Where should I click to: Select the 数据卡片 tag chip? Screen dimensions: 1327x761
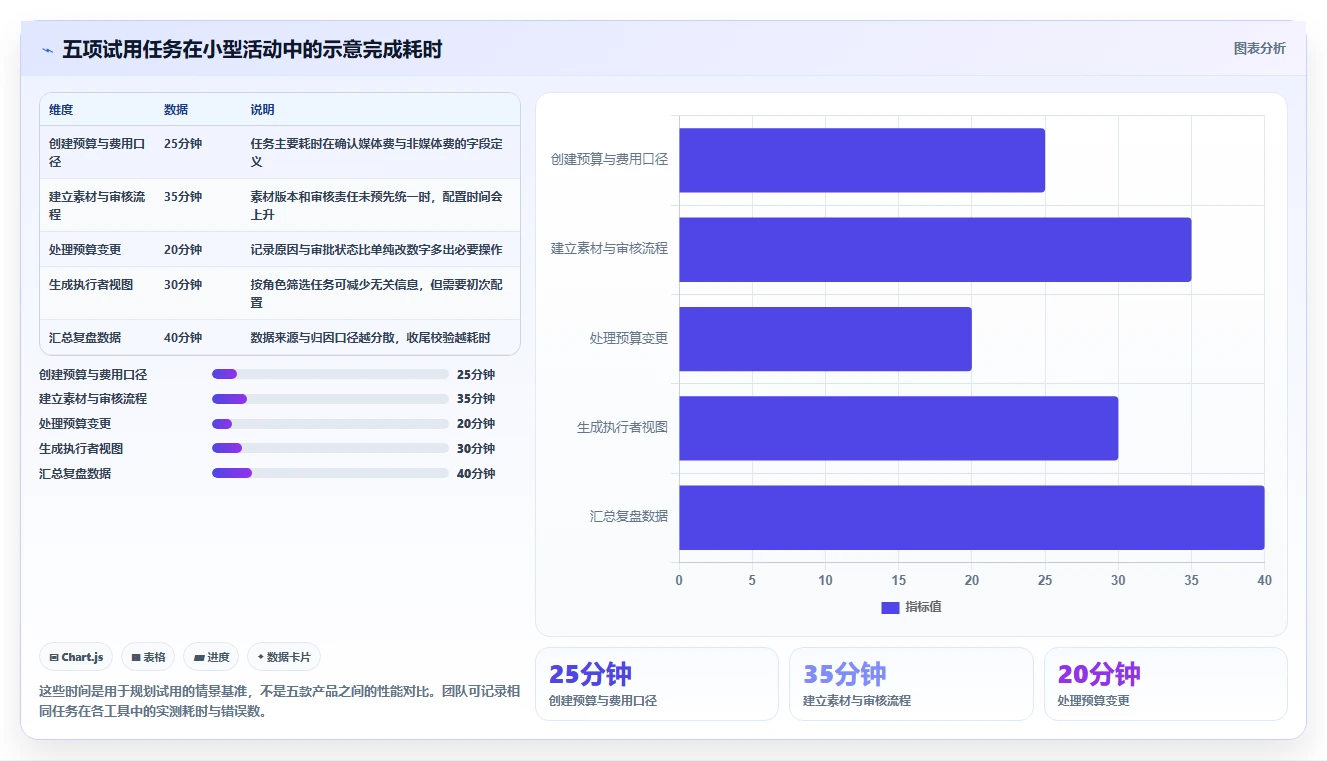(284, 657)
